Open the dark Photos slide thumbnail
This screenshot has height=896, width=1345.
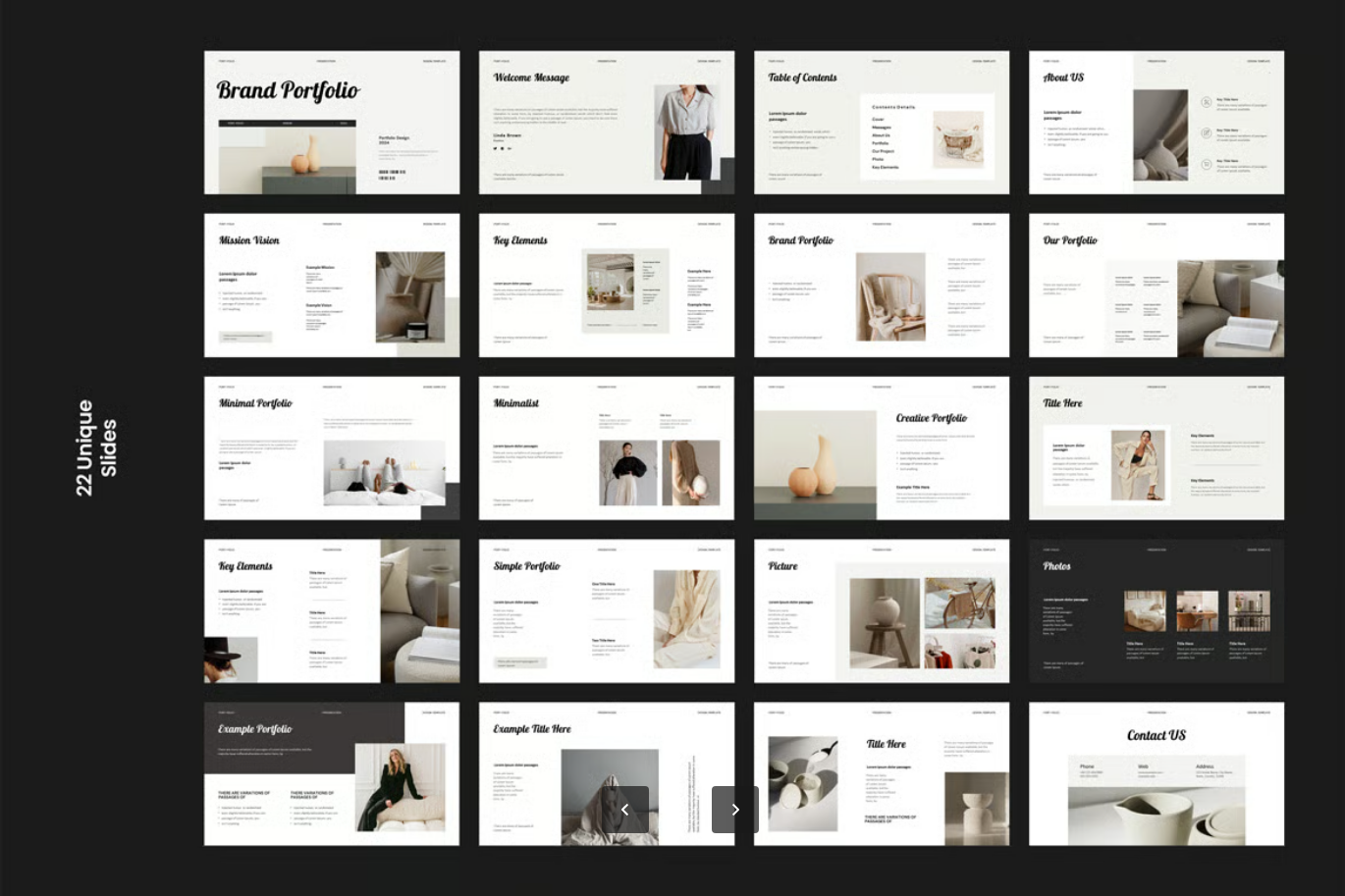pos(1157,611)
